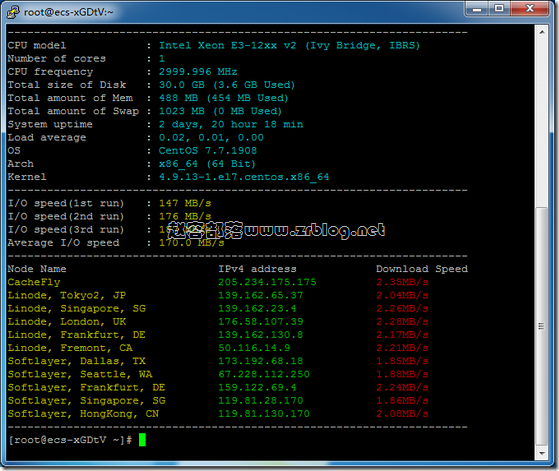559x471 pixels.
Task: Click the CacheFly node name
Action: [34, 282]
